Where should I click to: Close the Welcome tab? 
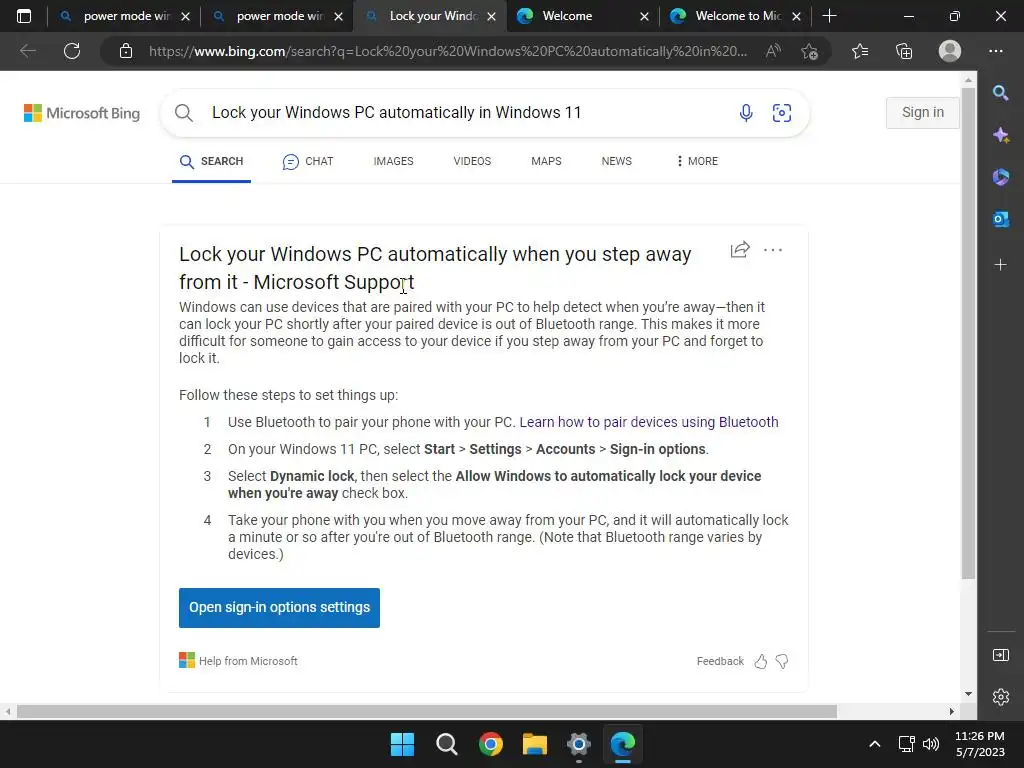tap(645, 16)
